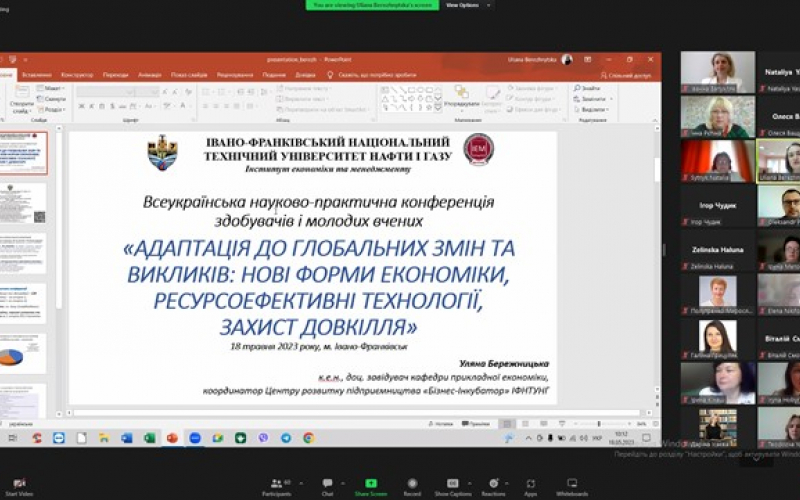The image size is (800, 500).
Task: Switch to Slide Sorter view in status bar
Action: coord(526,424)
